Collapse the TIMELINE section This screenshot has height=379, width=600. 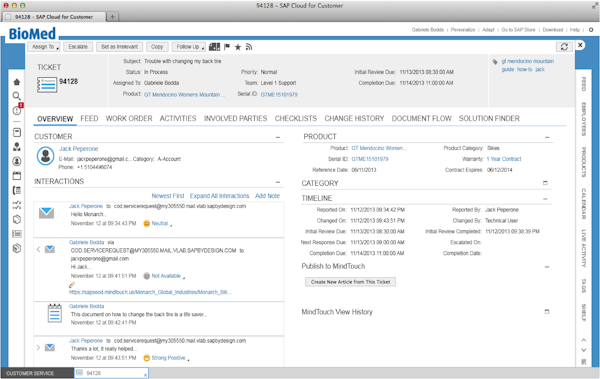point(545,199)
